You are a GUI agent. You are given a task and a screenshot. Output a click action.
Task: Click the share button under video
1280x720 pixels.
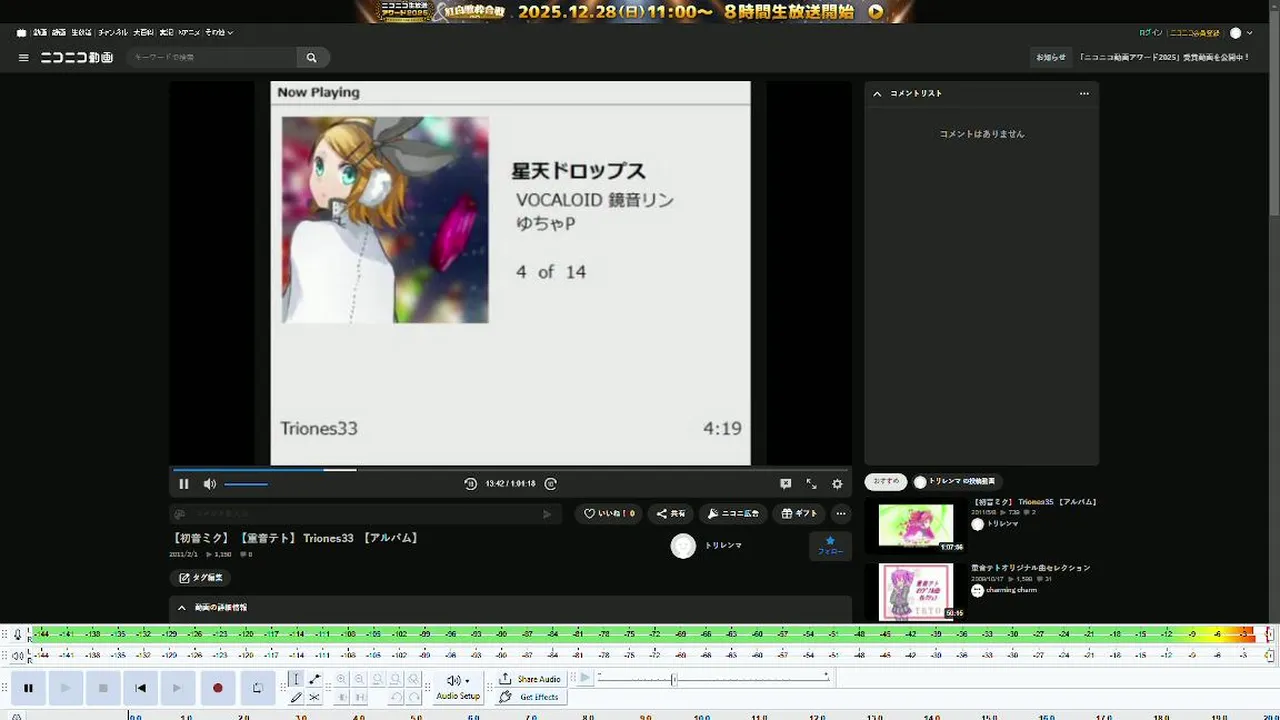[x=671, y=513]
